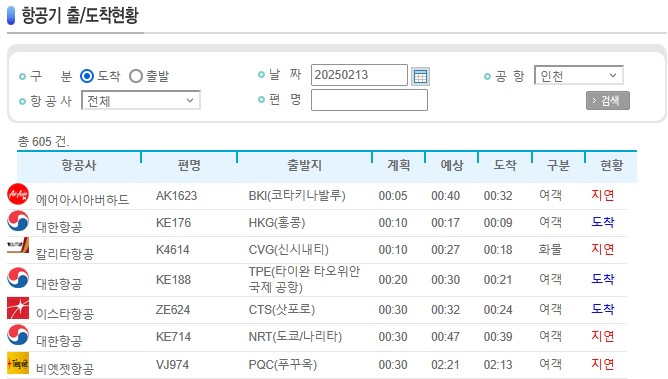Click 지연 status of VJ974 flight

[602, 364]
